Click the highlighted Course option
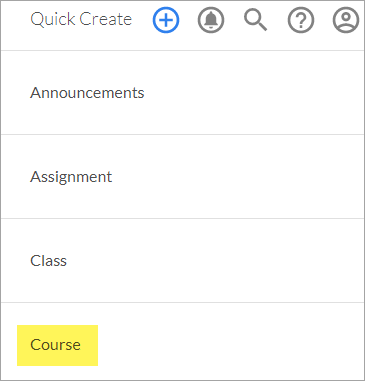This screenshot has width=365, height=381. (x=57, y=345)
